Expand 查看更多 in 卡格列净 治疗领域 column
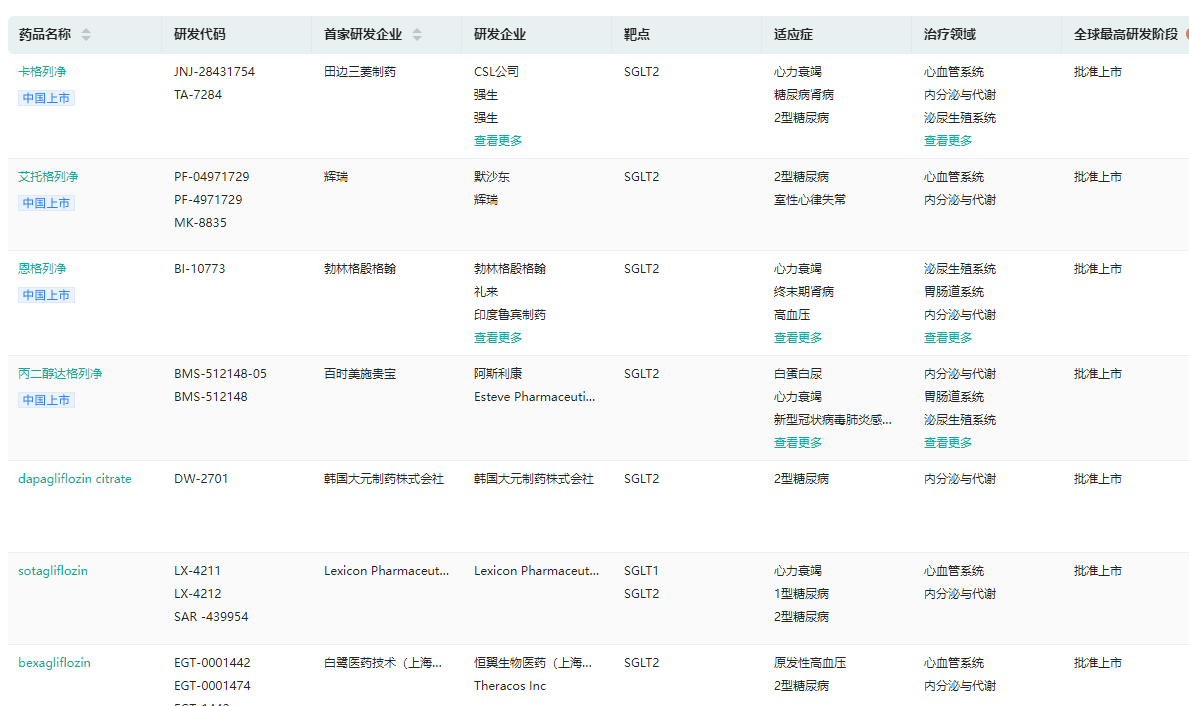Screen dimensions: 1189x706 point(948,141)
